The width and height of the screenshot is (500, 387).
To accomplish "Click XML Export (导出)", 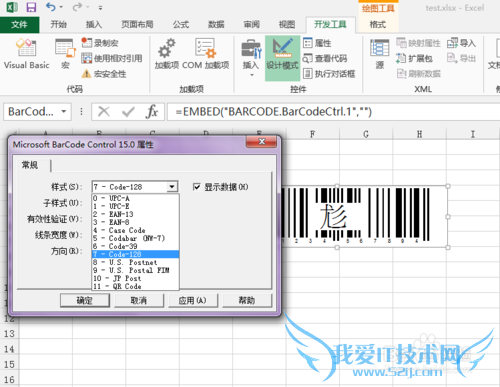I will click(x=461, y=58).
